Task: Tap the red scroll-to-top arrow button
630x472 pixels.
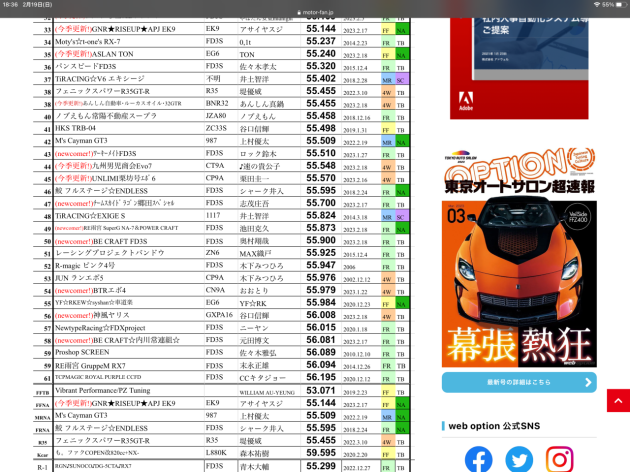Action: coord(618,400)
